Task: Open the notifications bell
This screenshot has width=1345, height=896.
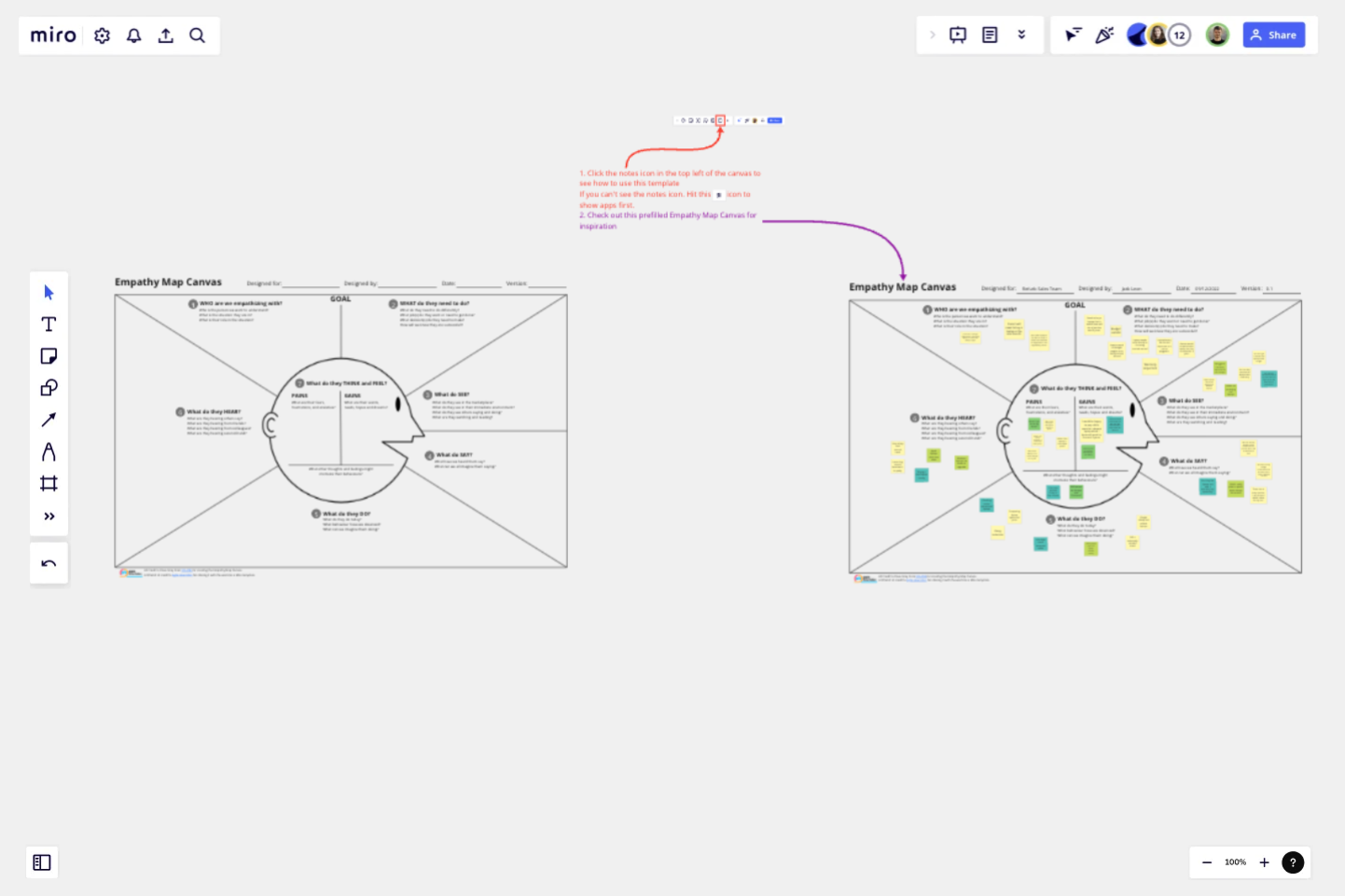Action: 133,34
